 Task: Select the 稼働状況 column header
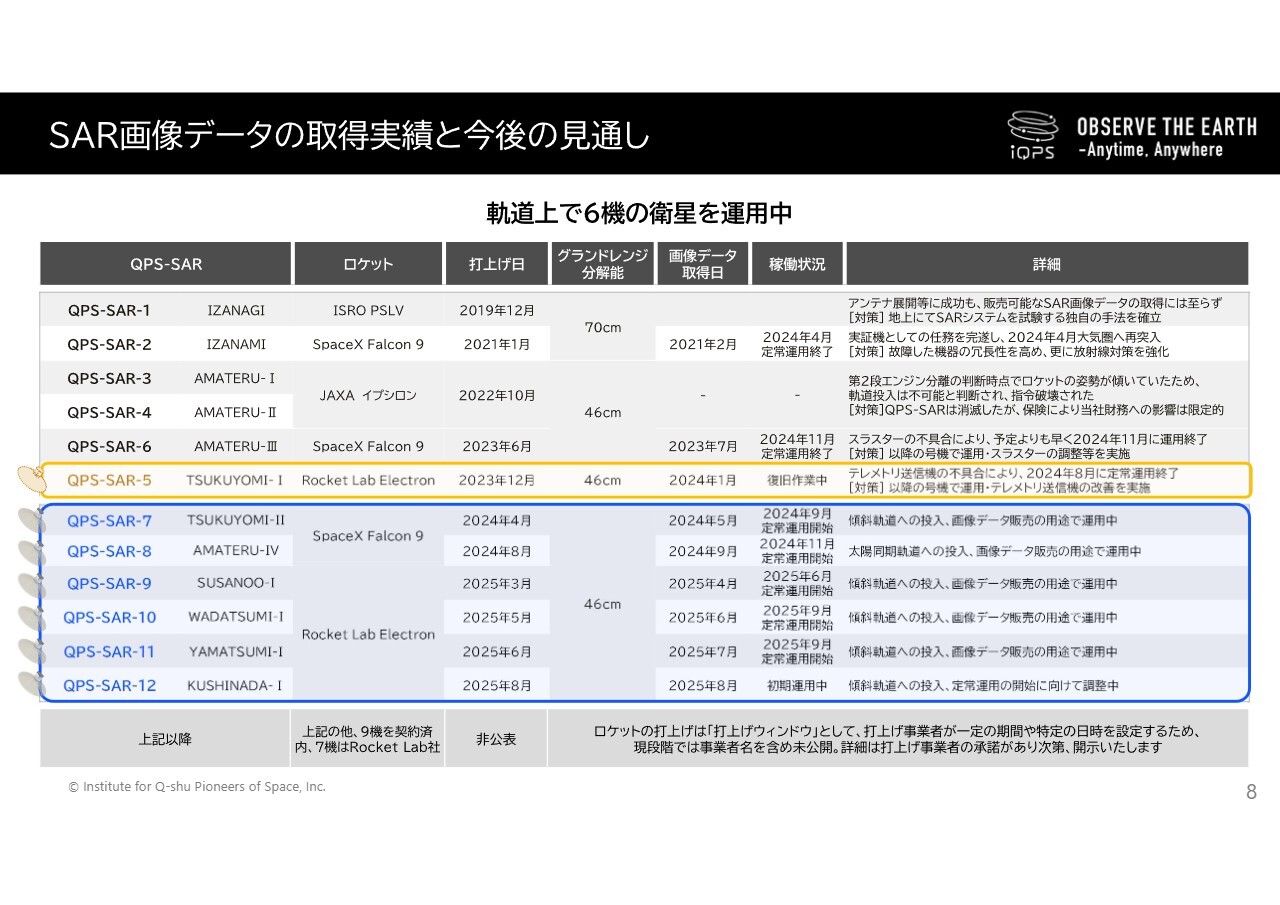(x=797, y=264)
